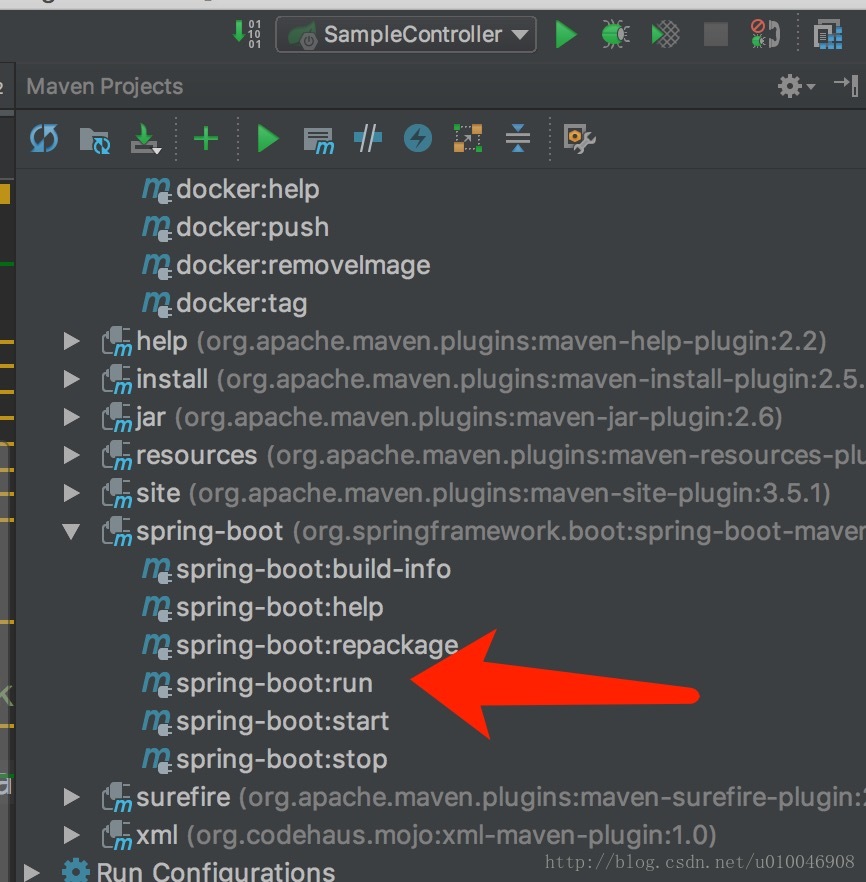Reimport all Maven projects
The height and width of the screenshot is (882, 866).
(44, 138)
